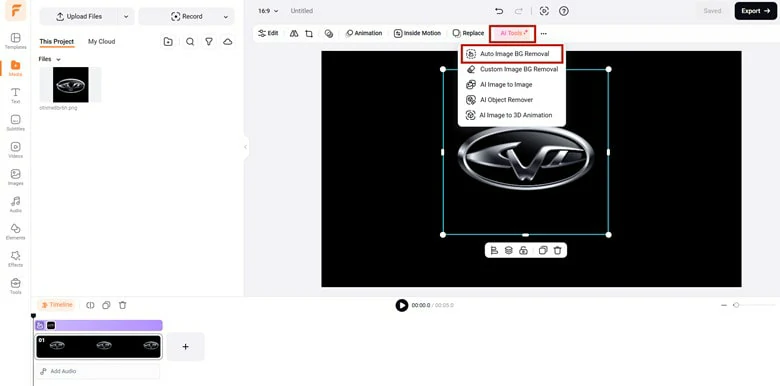Open the Effects sidebar panel
Viewport: 780px width, 386px height.
15,259
